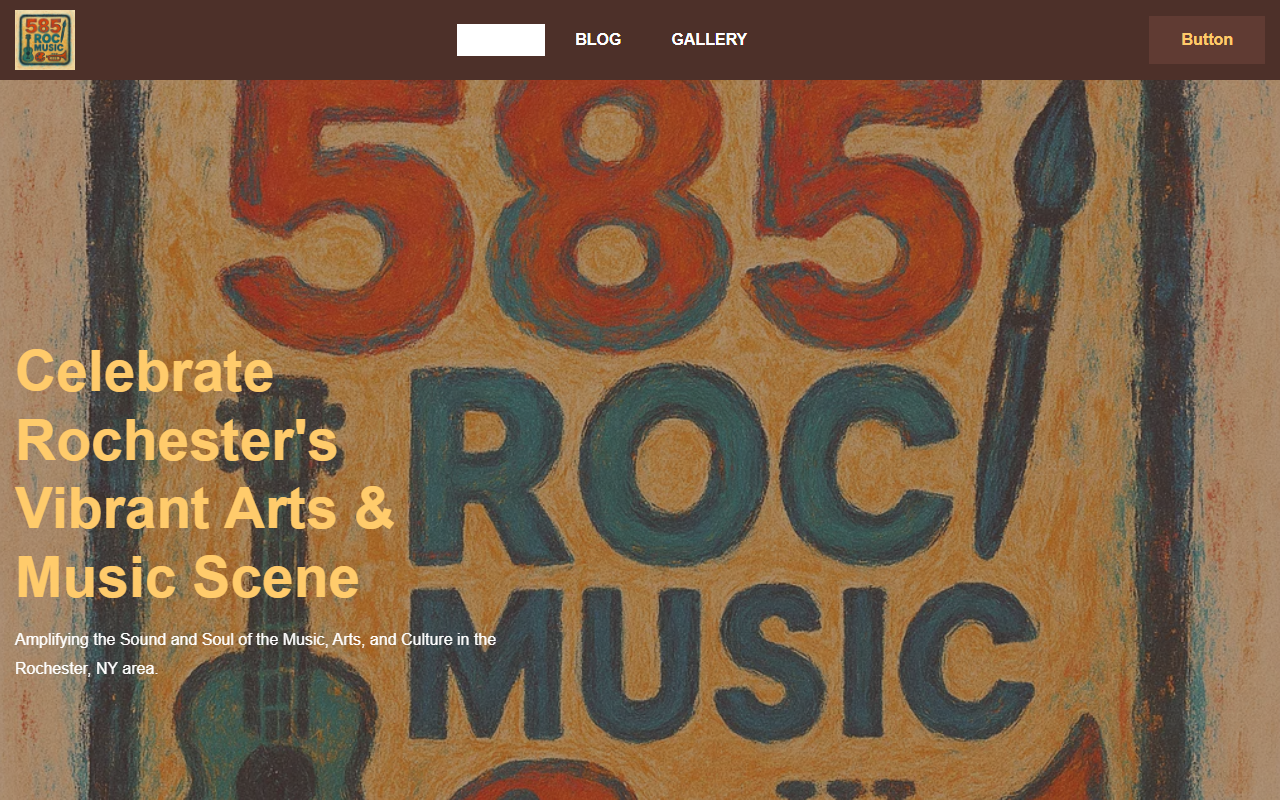The width and height of the screenshot is (1280, 800).
Task: Select the white highlighted nav item before BLOG
Action: (x=501, y=40)
